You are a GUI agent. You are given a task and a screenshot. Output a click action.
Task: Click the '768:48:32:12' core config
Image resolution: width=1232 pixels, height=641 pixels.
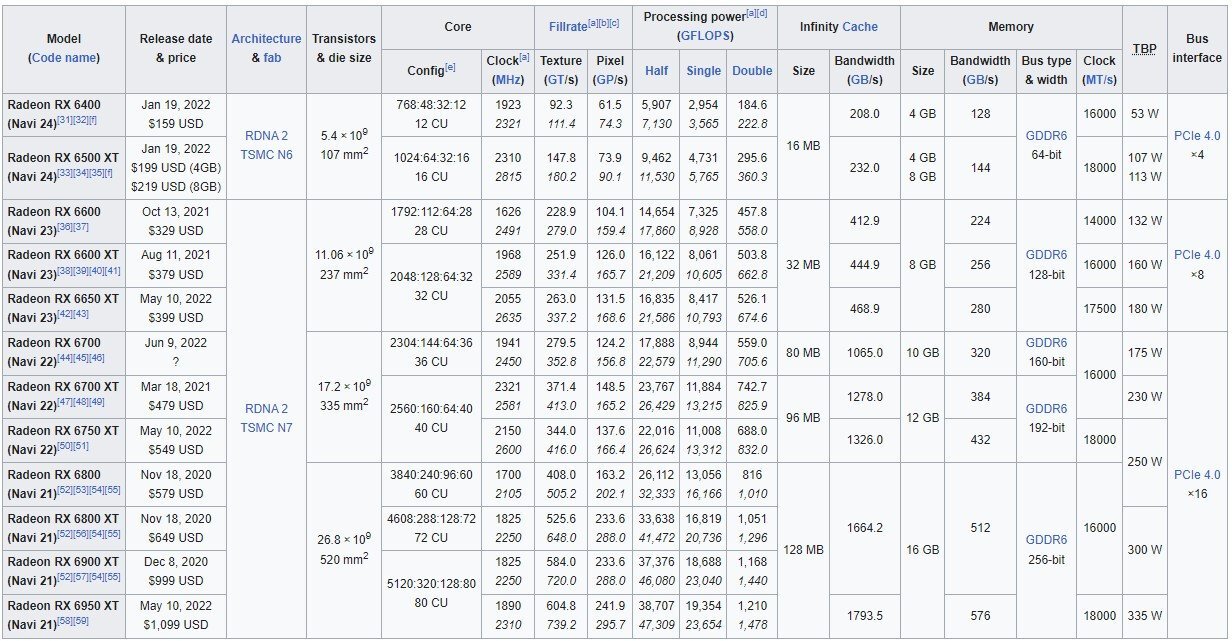(432, 104)
